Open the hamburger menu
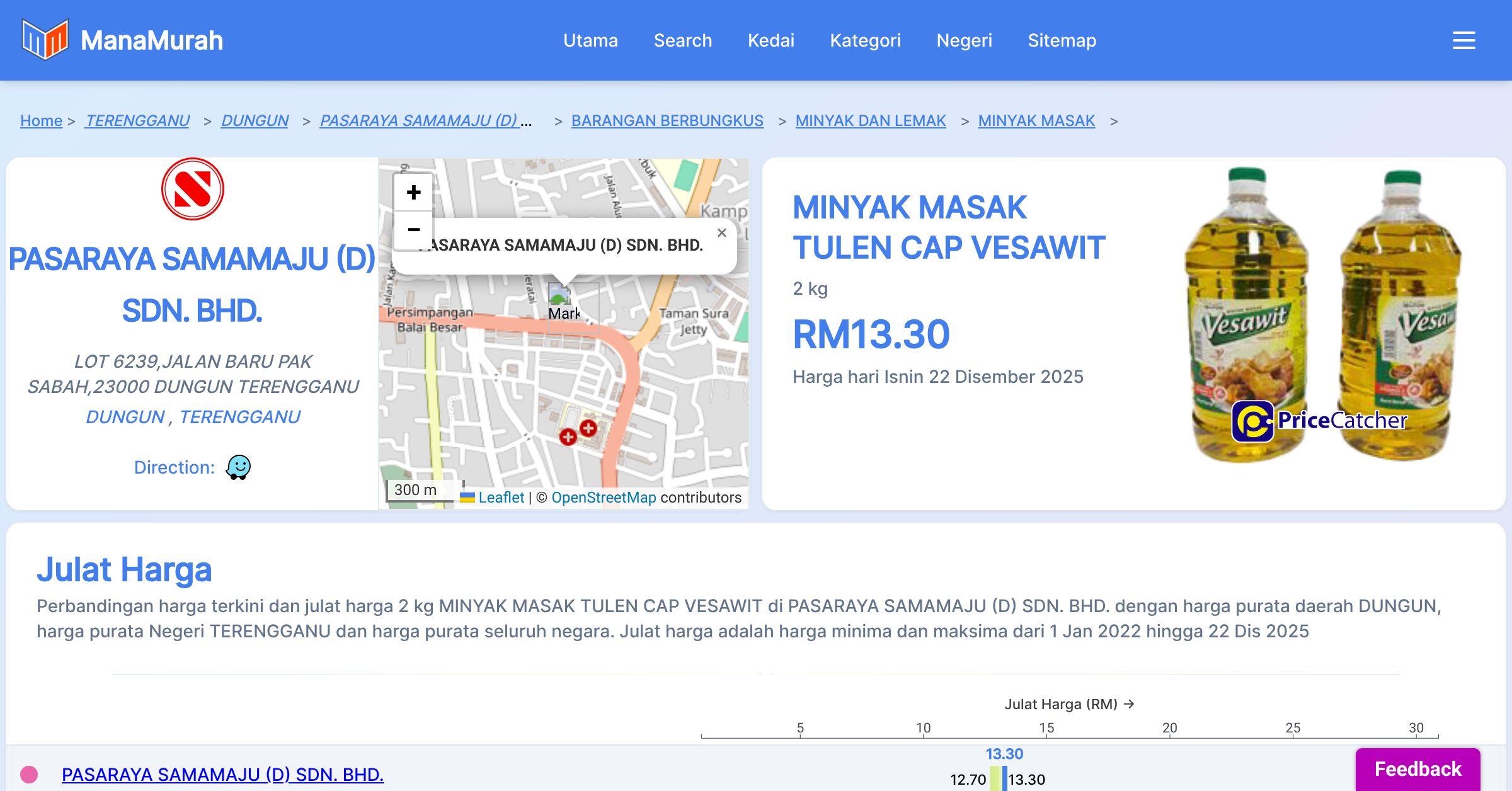The image size is (1512, 791). click(1463, 40)
